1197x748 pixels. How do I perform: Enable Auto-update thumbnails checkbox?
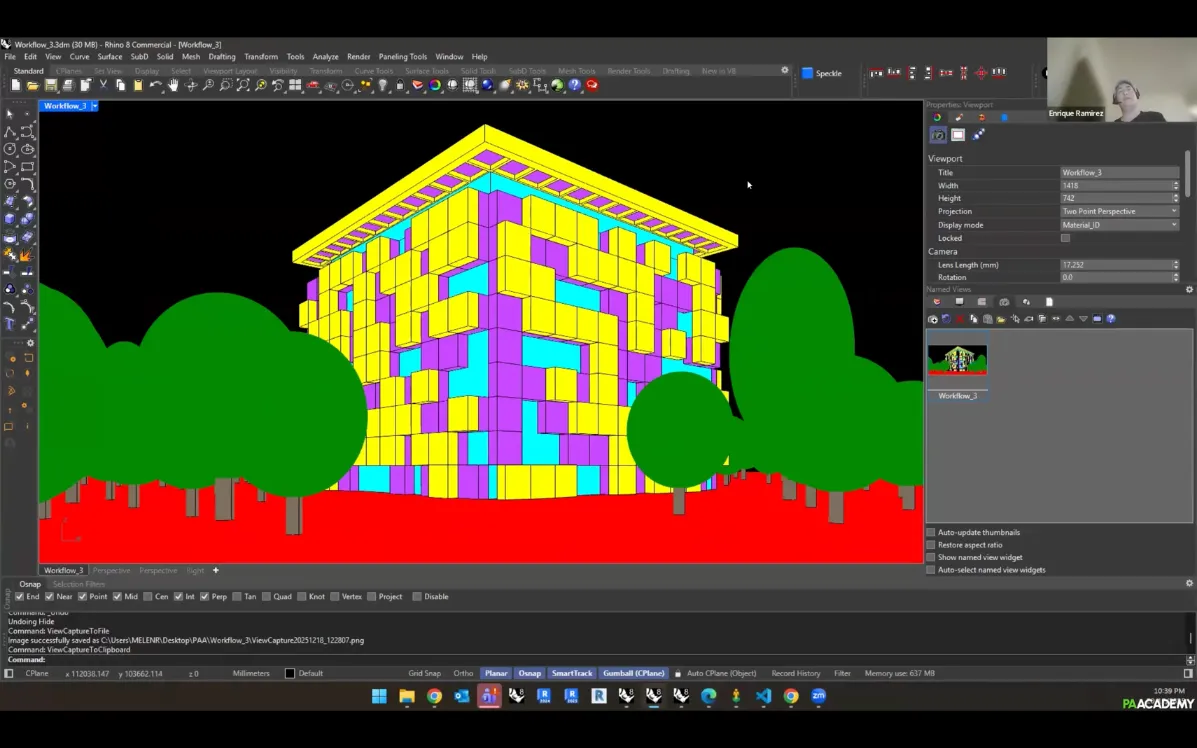(x=931, y=532)
